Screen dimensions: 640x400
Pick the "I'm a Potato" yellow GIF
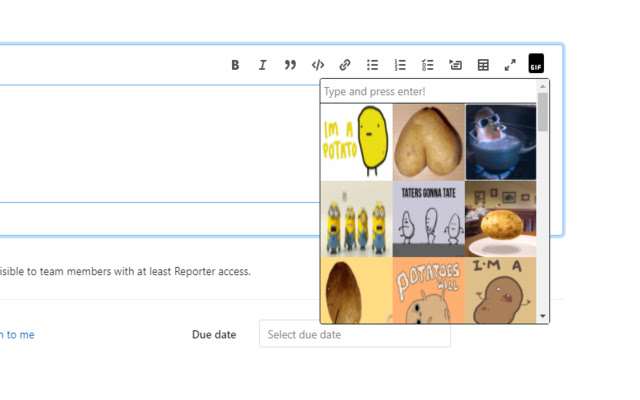[356, 141]
